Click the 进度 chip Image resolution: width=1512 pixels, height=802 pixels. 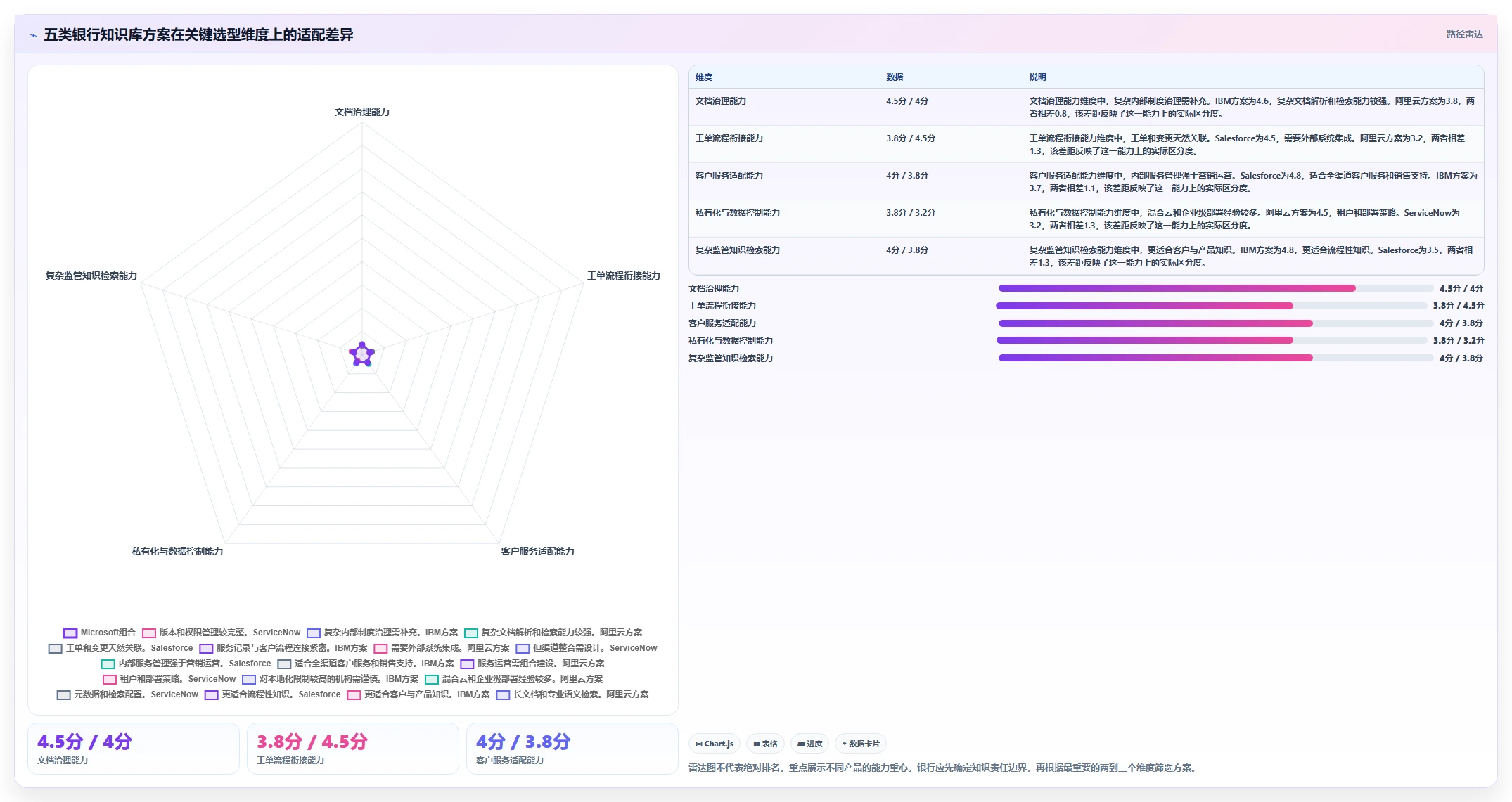point(809,744)
